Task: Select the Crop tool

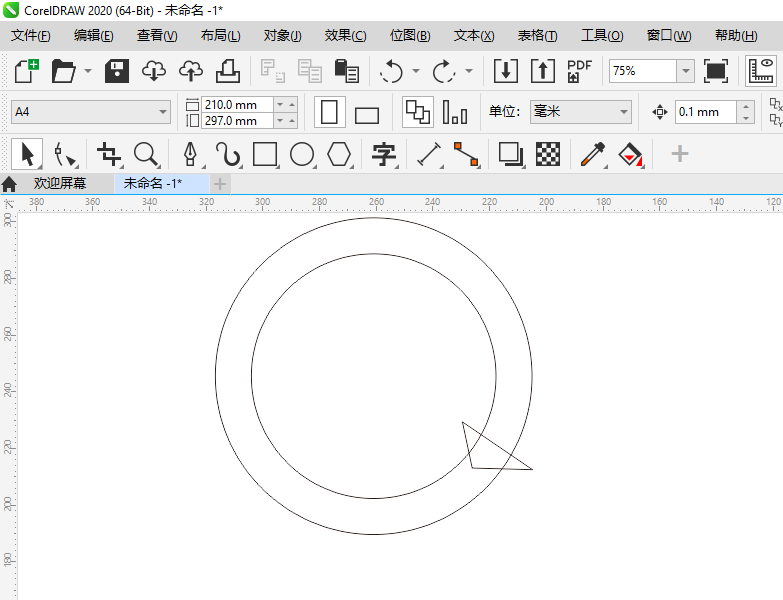Action: [x=108, y=154]
